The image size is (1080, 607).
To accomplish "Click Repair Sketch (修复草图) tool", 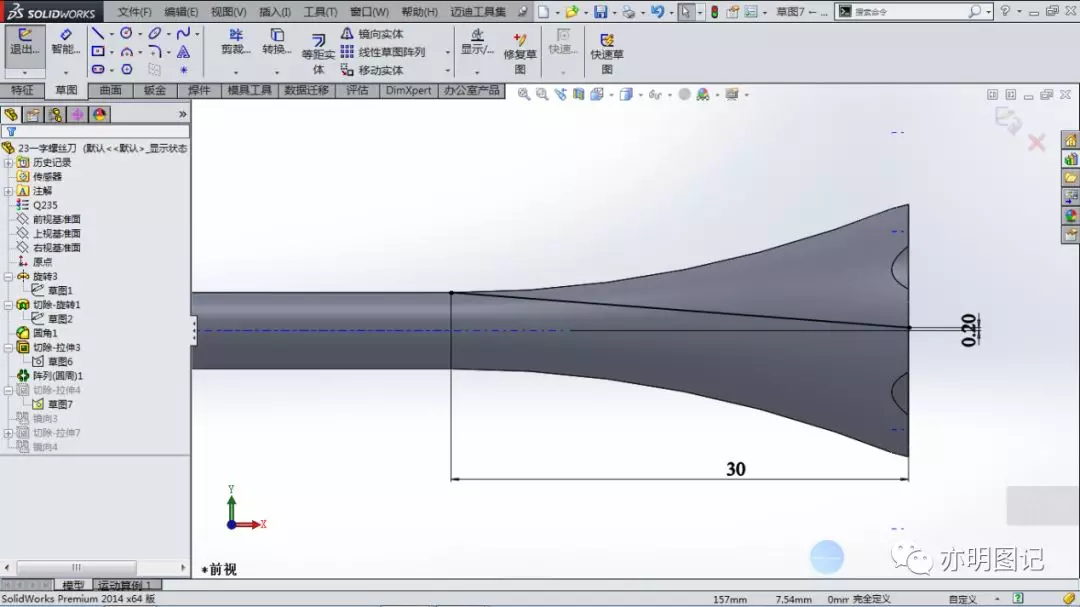I will click(519, 54).
